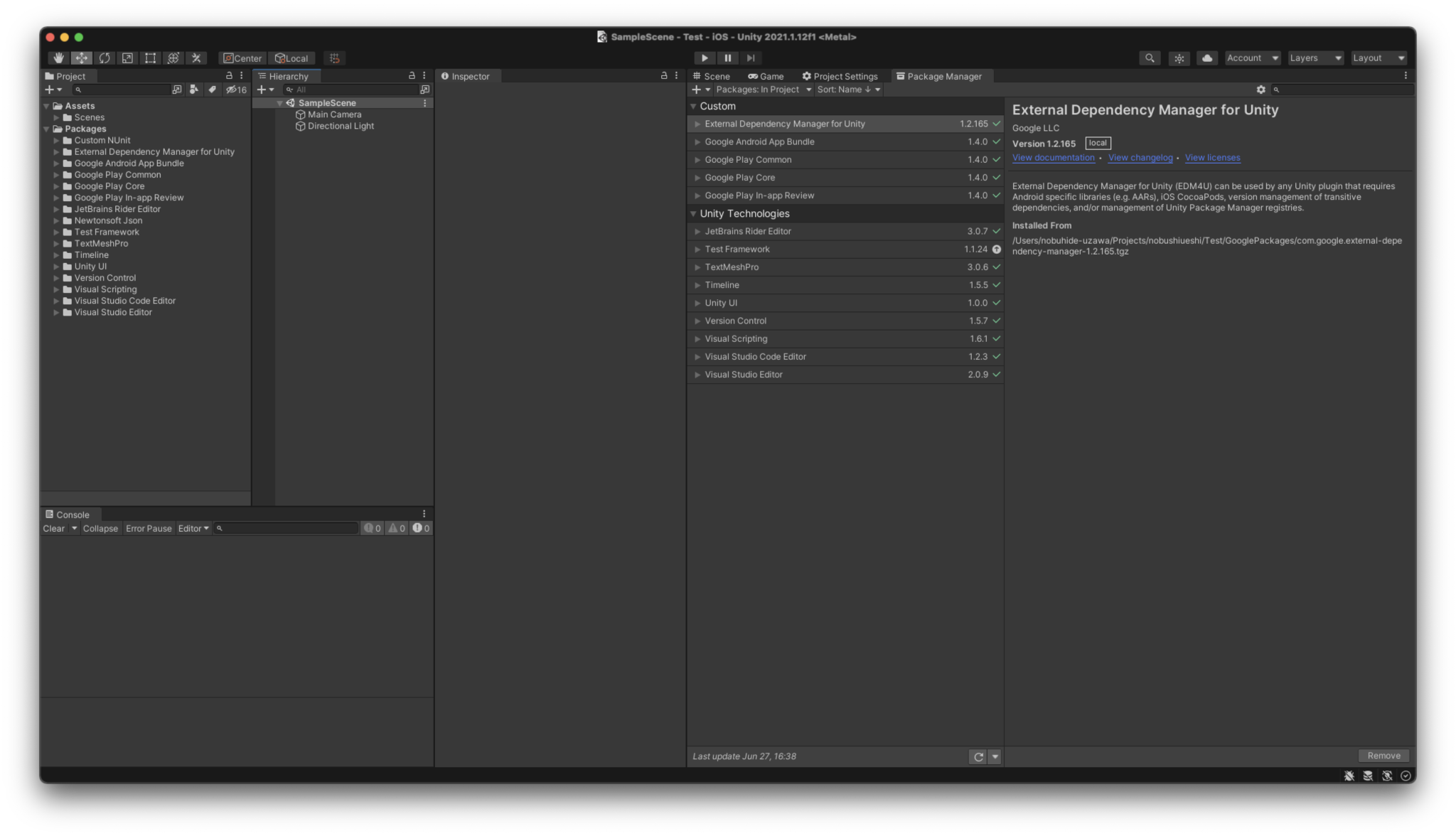Open the View changelog link

coord(1140,158)
